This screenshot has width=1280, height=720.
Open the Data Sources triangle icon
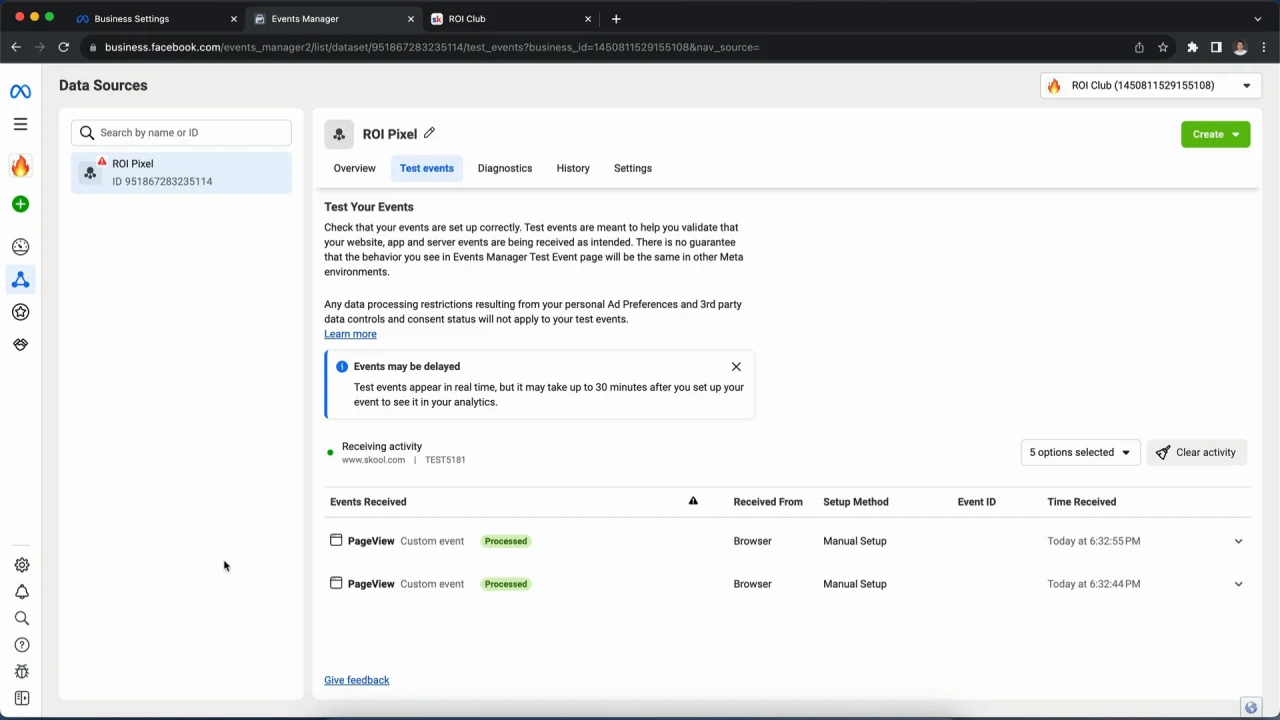20,280
